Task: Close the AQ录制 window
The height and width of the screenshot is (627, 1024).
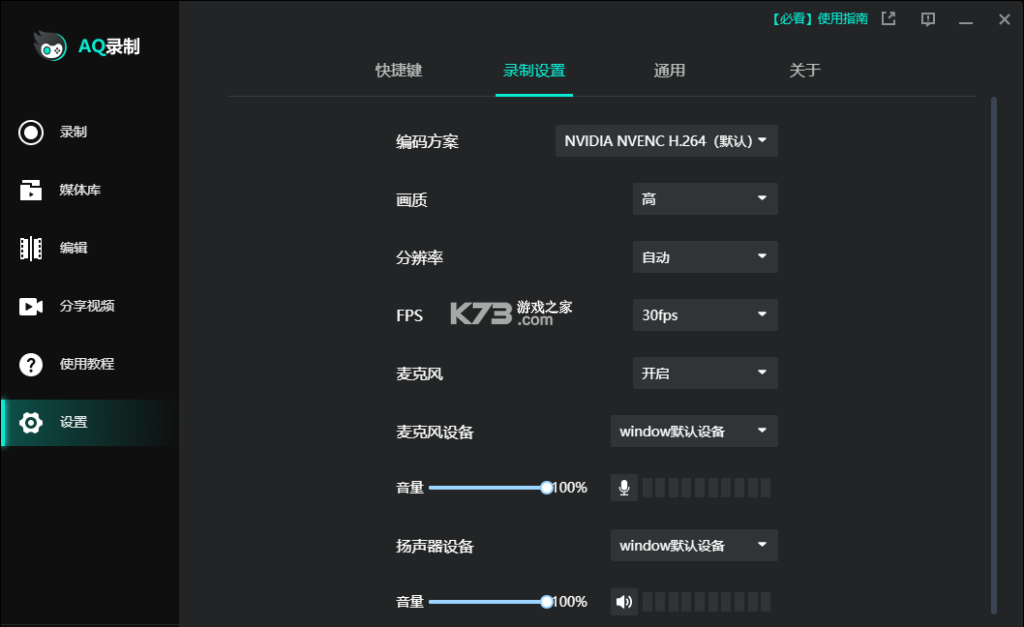Action: [x=1004, y=20]
